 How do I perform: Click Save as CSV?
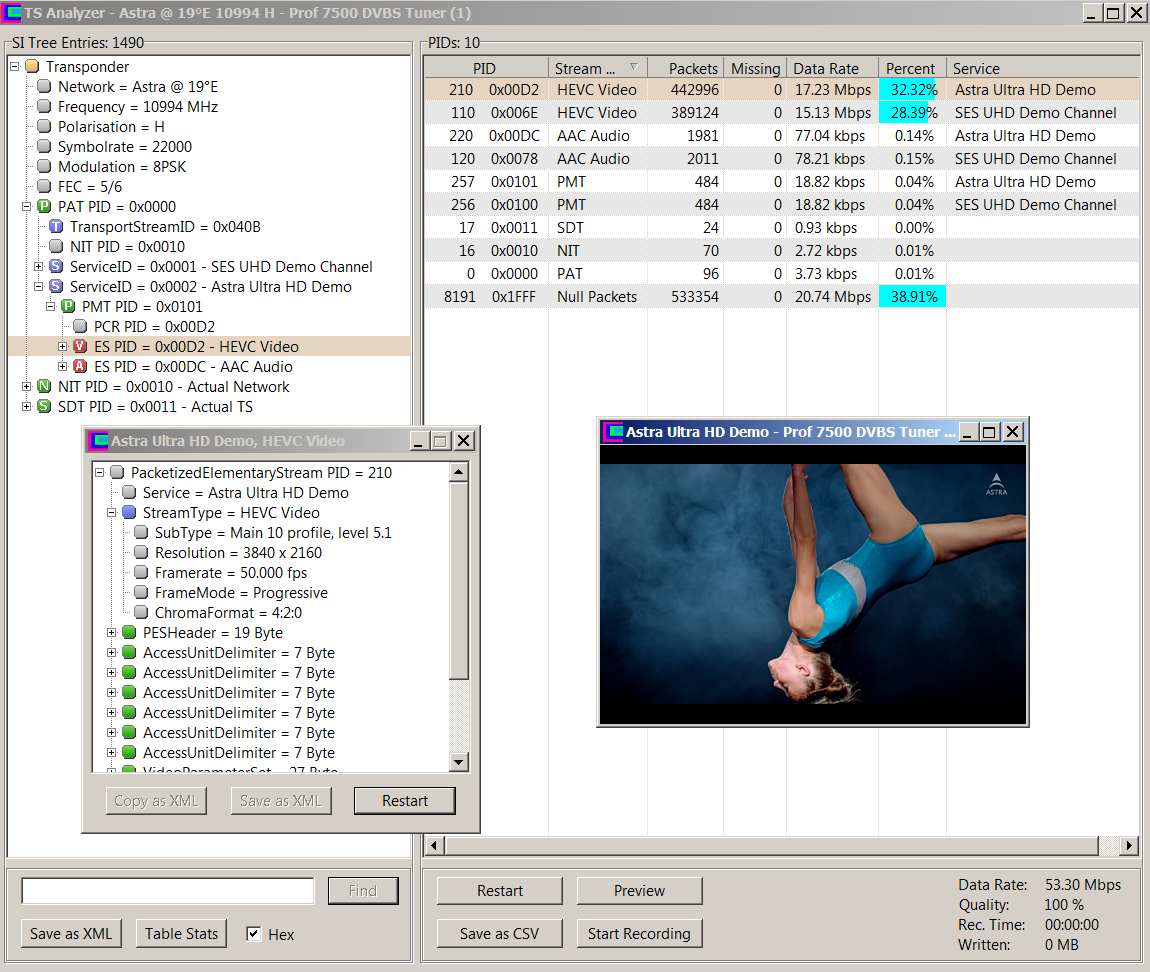click(499, 934)
